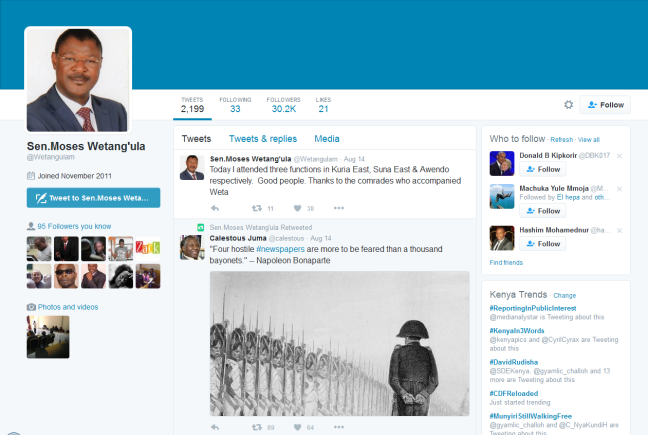Refresh the Who to follow list
The width and height of the screenshot is (648, 435).
click(562, 140)
